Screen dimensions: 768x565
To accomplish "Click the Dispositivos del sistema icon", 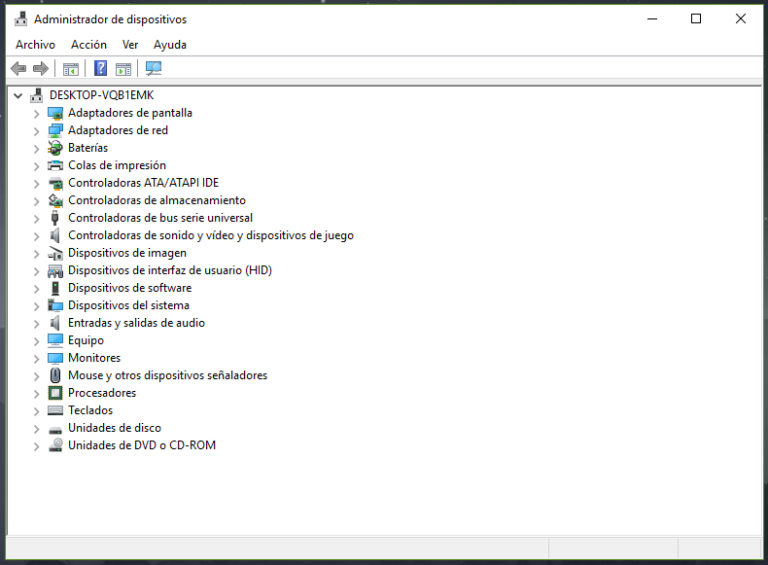I will [x=55, y=306].
